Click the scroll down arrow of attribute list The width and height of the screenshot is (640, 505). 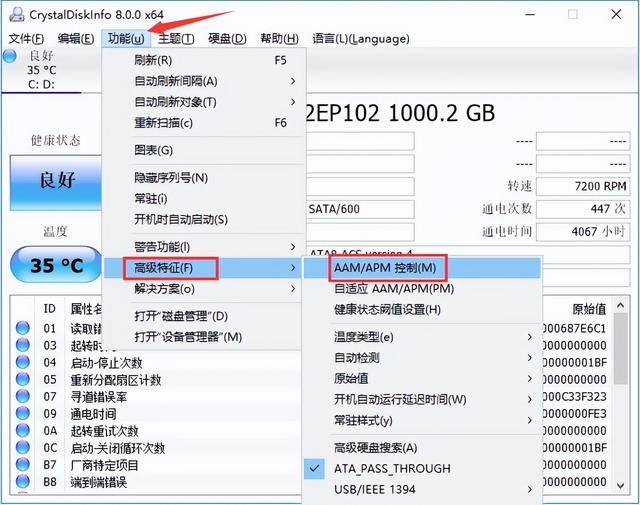[620, 485]
